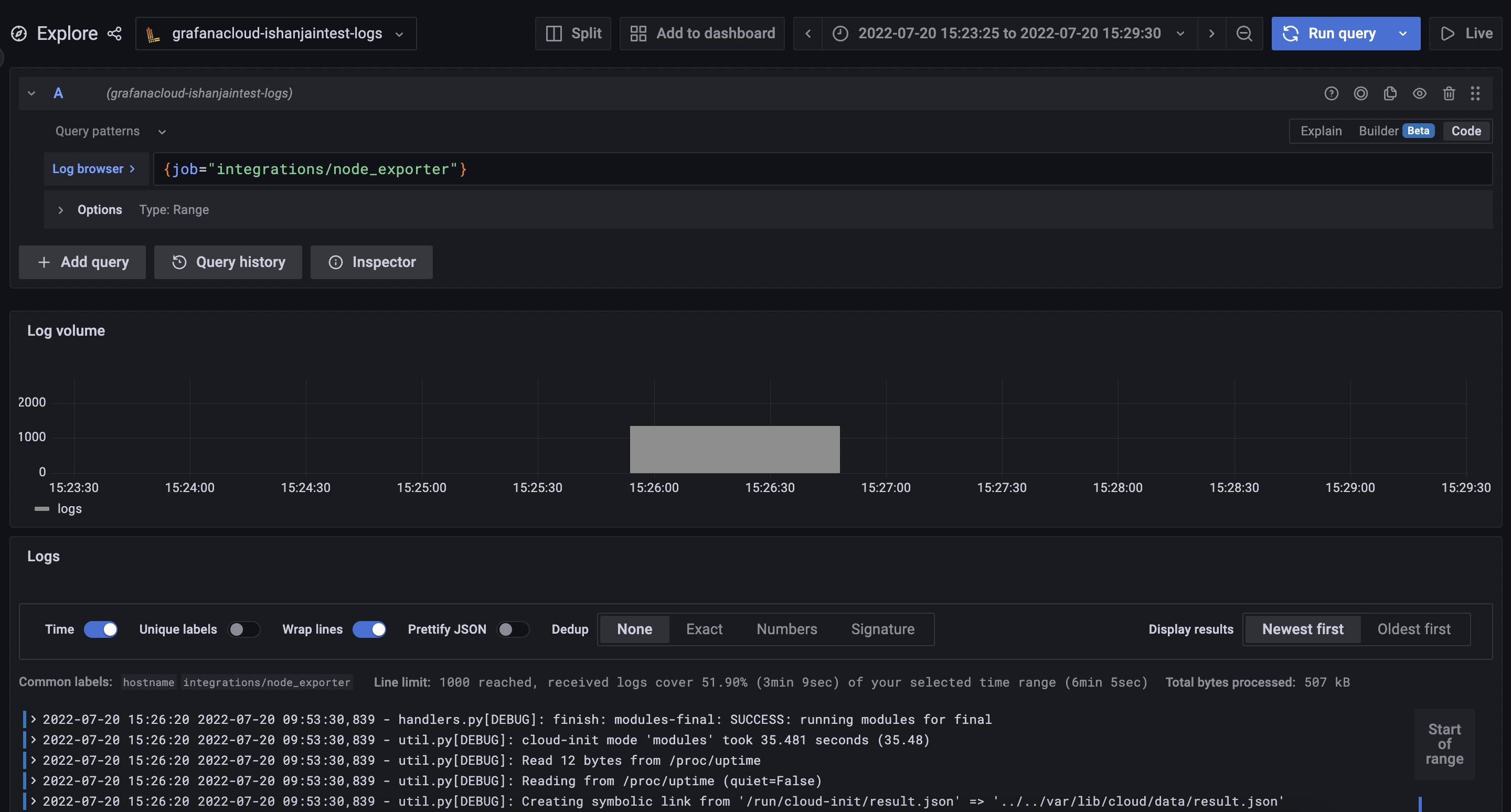Click the Query history button
Viewport: 1511px width, 812px height.
(228, 262)
